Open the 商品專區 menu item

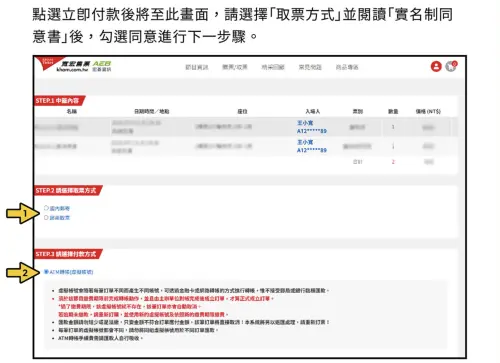pos(347,67)
